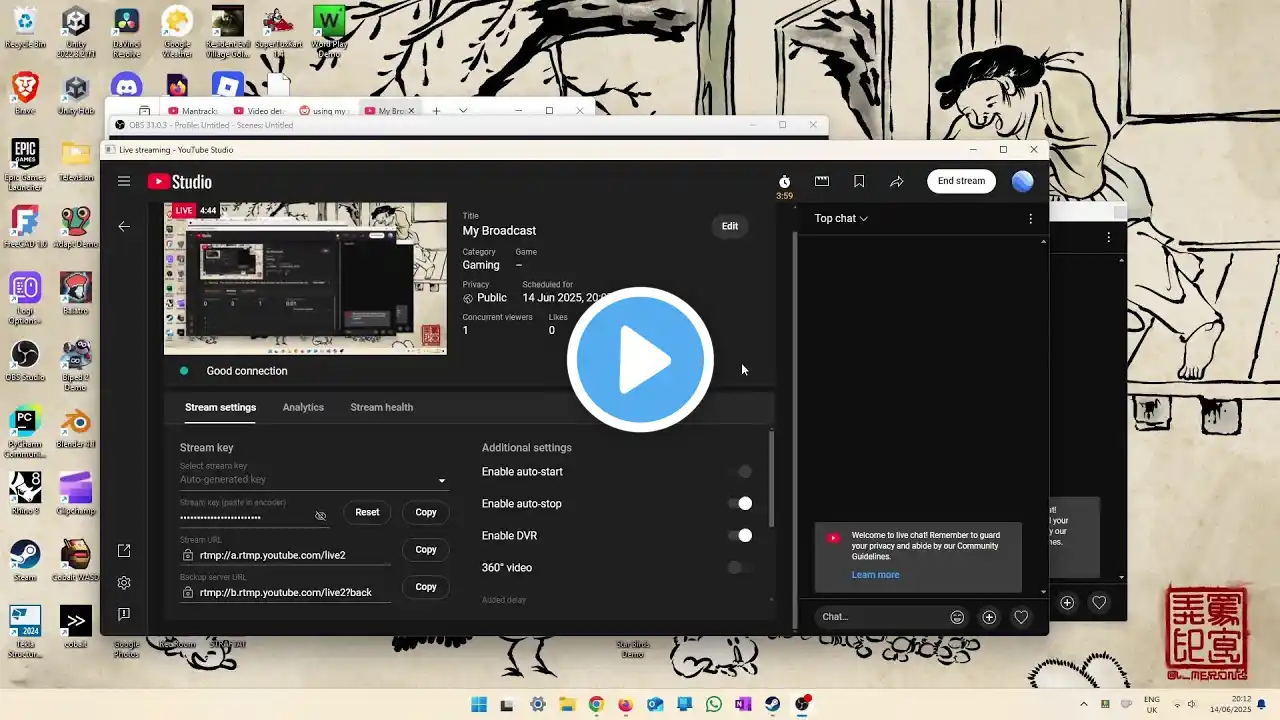The image size is (1280, 720).
Task: Open Discord desktop shortcut
Action: [x=126, y=88]
